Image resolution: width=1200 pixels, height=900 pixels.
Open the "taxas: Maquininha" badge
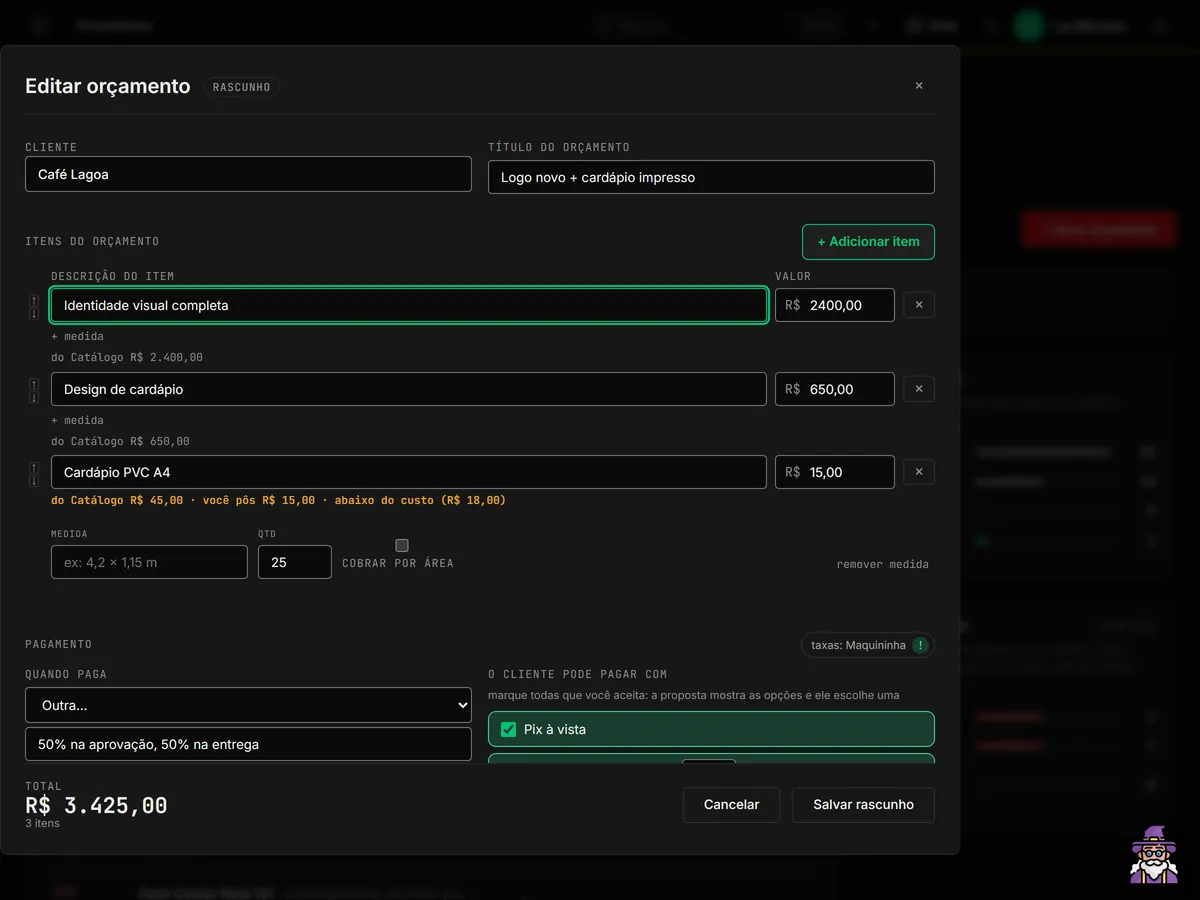tap(868, 645)
